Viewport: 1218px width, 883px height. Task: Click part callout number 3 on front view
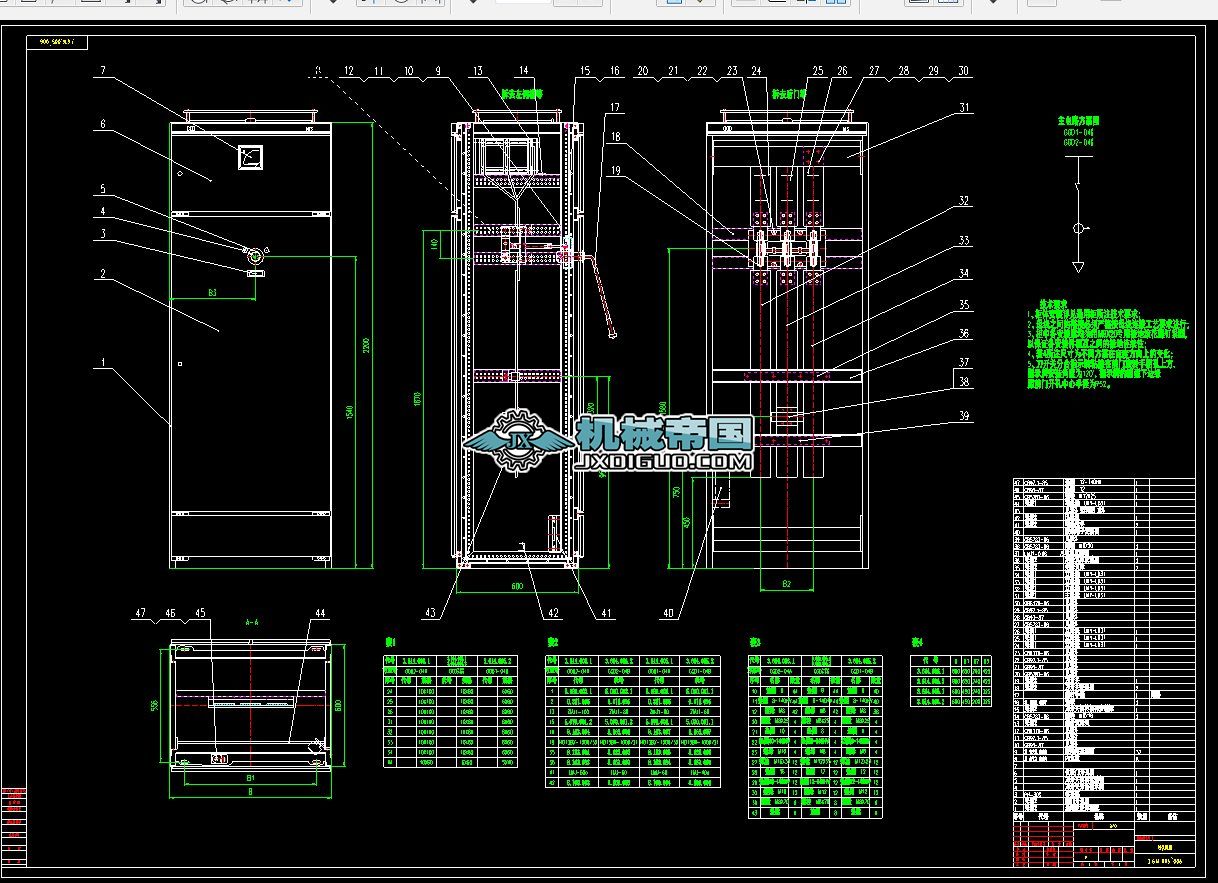pyautogui.click(x=102, y=233)
